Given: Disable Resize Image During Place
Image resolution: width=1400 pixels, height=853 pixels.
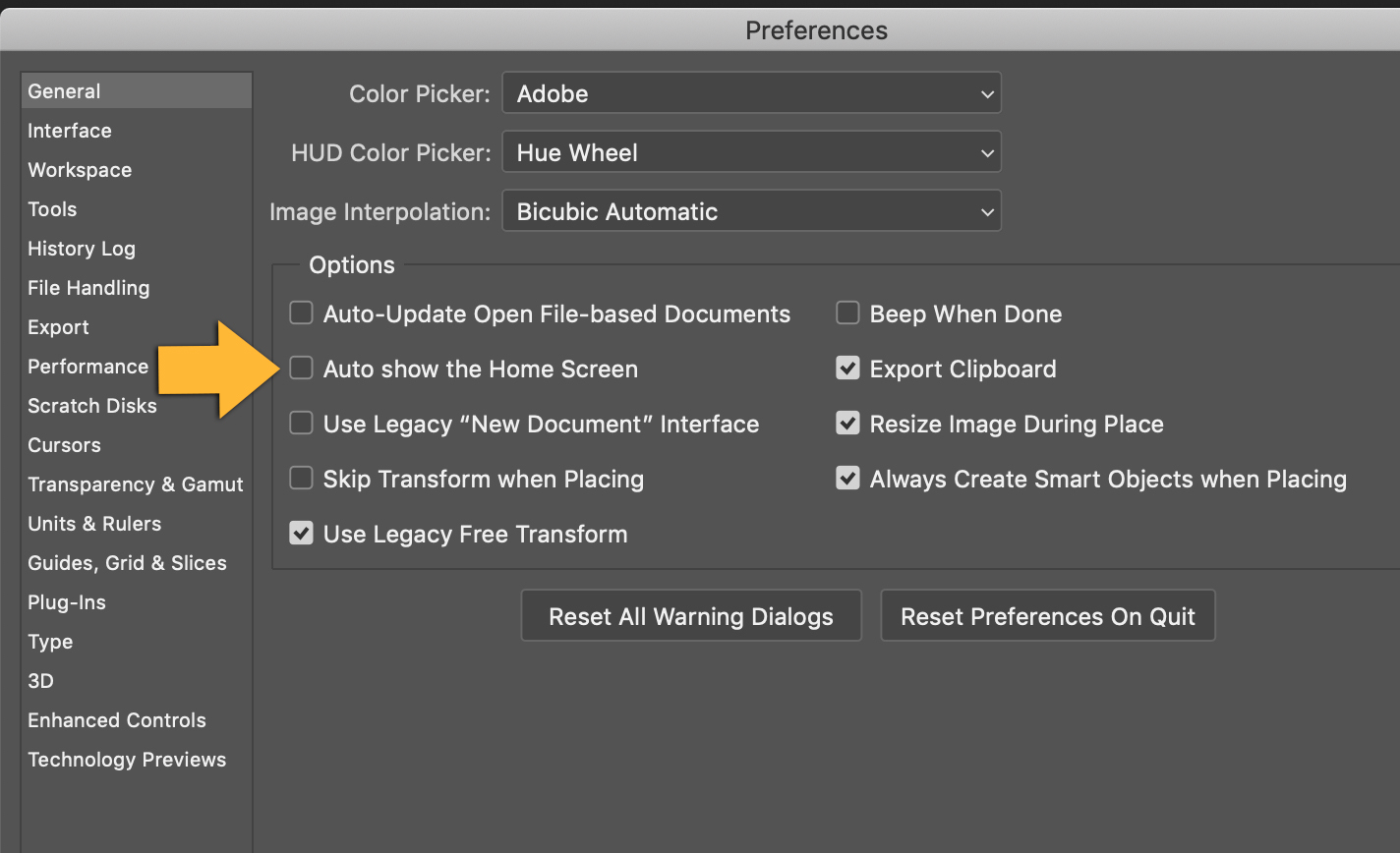Looking at the screenshot, I should pyautogui.click(x=847, y=423).
